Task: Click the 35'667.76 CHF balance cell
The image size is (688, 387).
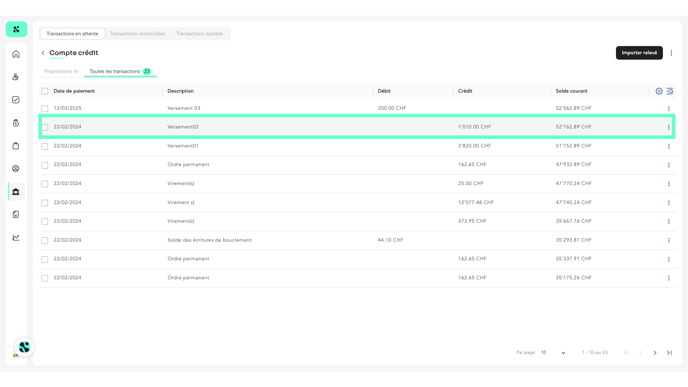Action: click(x=573, y=221)
